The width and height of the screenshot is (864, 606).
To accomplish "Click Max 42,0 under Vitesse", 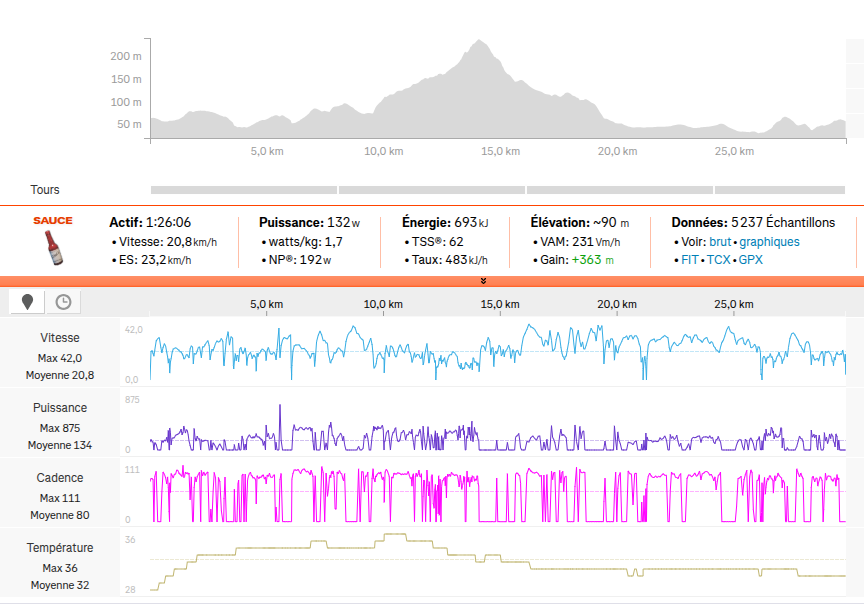I will (60, 358).
